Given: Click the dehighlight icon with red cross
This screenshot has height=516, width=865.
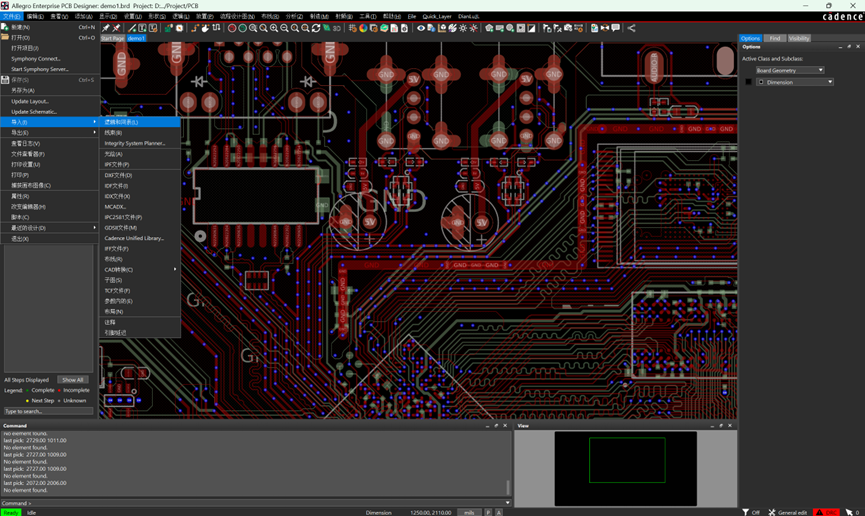Looking at the screenshot, I should (x=473, y=28).
